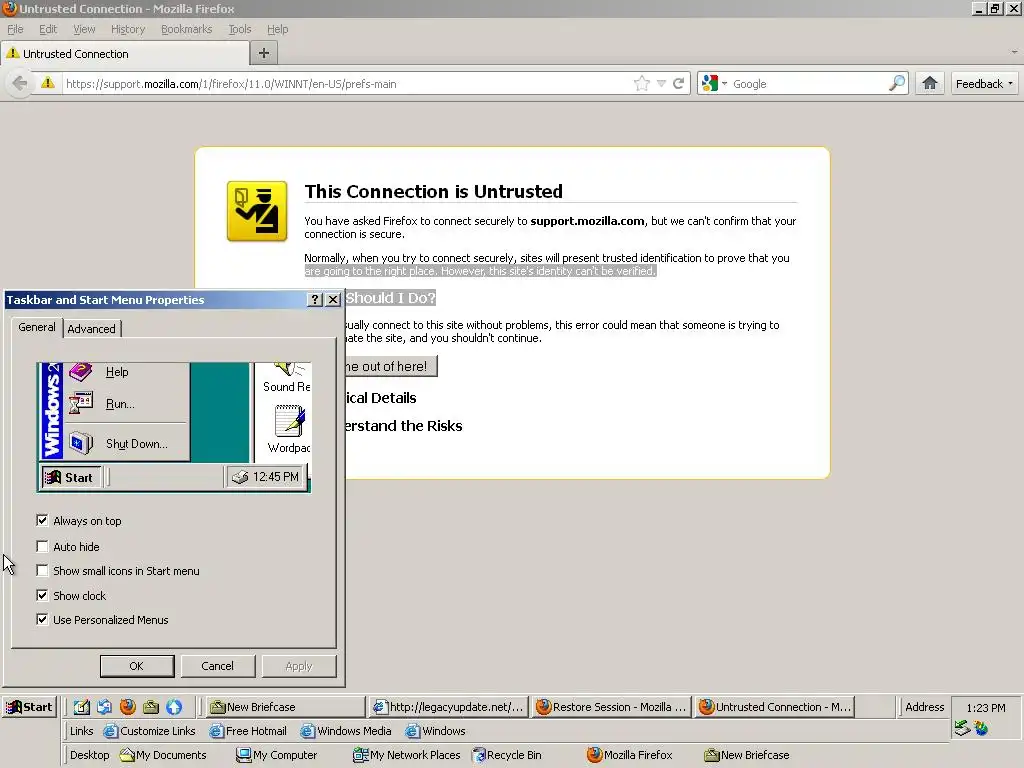Launch Firefox from the Quick Launch icon
The width and height of the screenshot is (1024, 768).
coord(128,707)
